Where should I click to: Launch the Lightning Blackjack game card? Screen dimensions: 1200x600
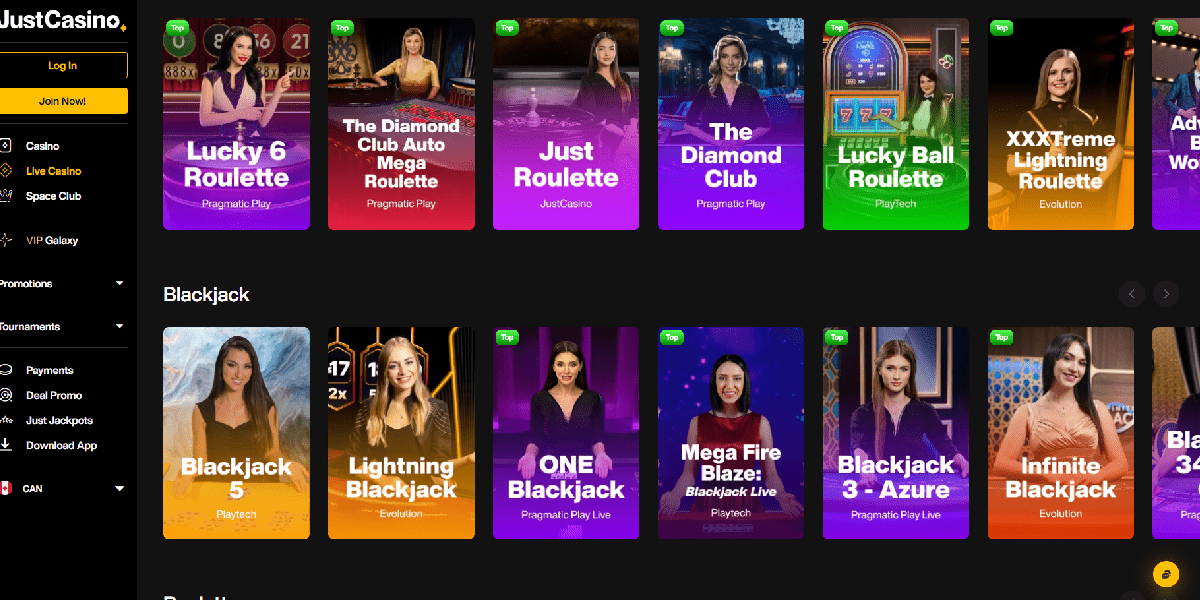tap(401, 433)
